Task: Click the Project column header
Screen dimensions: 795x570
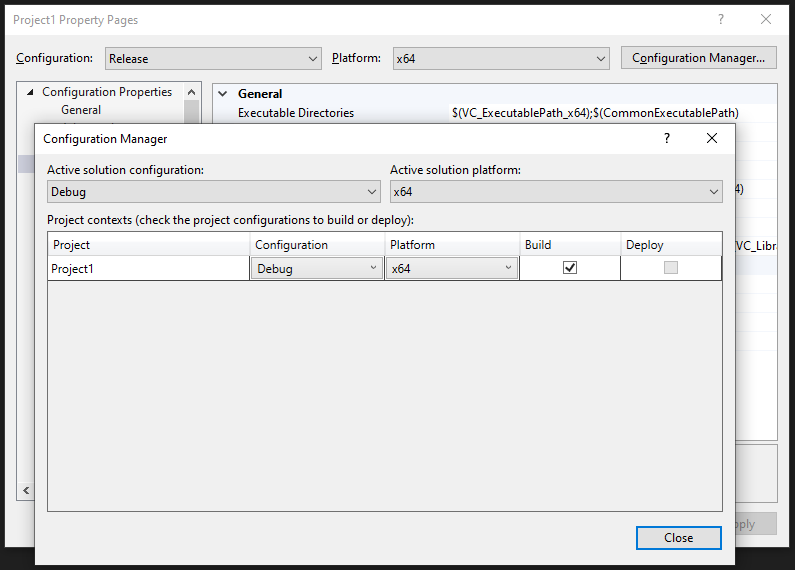Action: (148, 245)
